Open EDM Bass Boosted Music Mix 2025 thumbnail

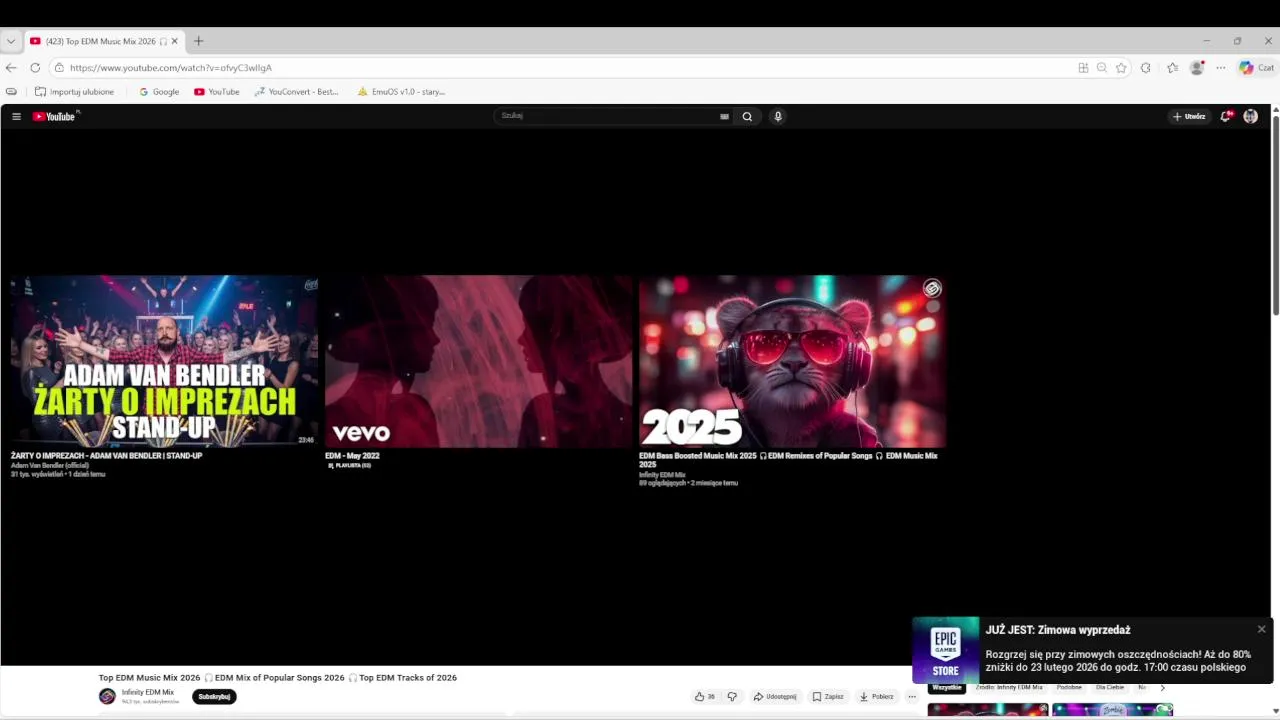click(x=792, y=361)
